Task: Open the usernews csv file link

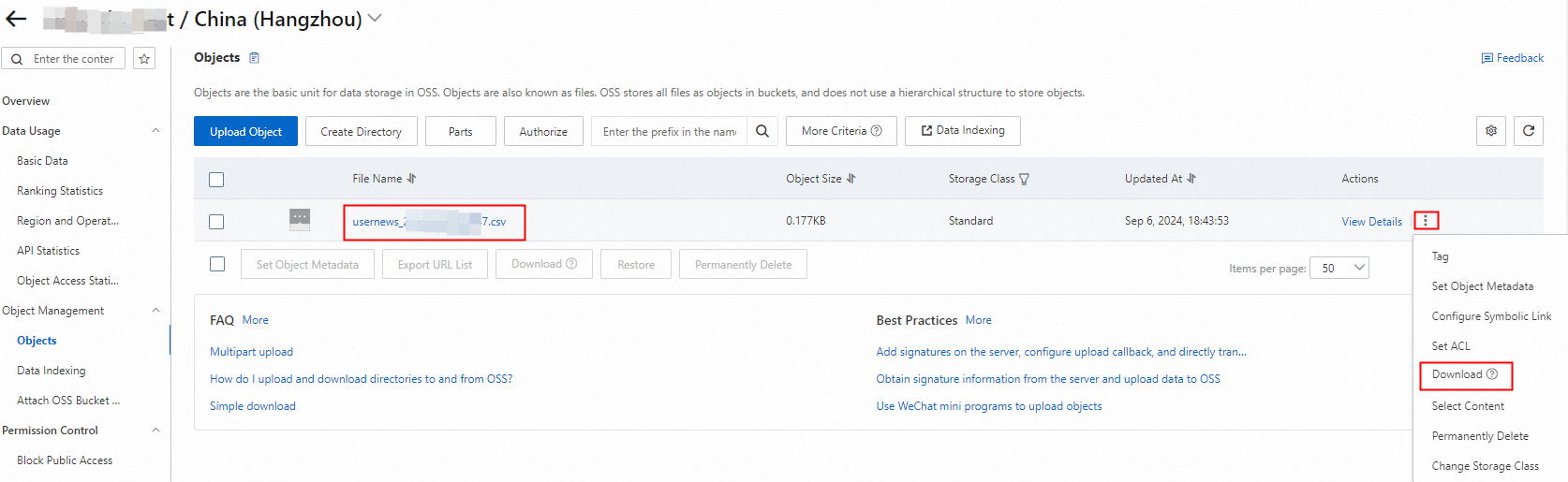Action: tap(429, 222)
